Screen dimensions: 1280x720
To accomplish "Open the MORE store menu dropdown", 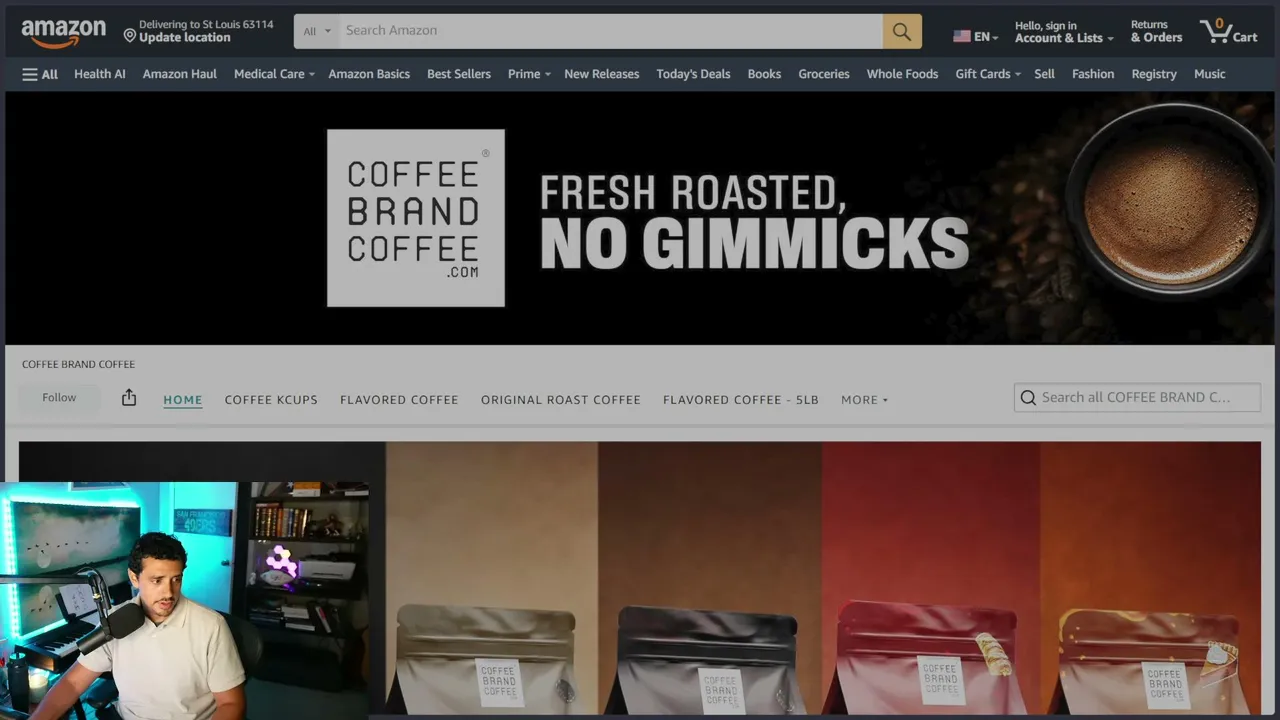I will 864,400.
